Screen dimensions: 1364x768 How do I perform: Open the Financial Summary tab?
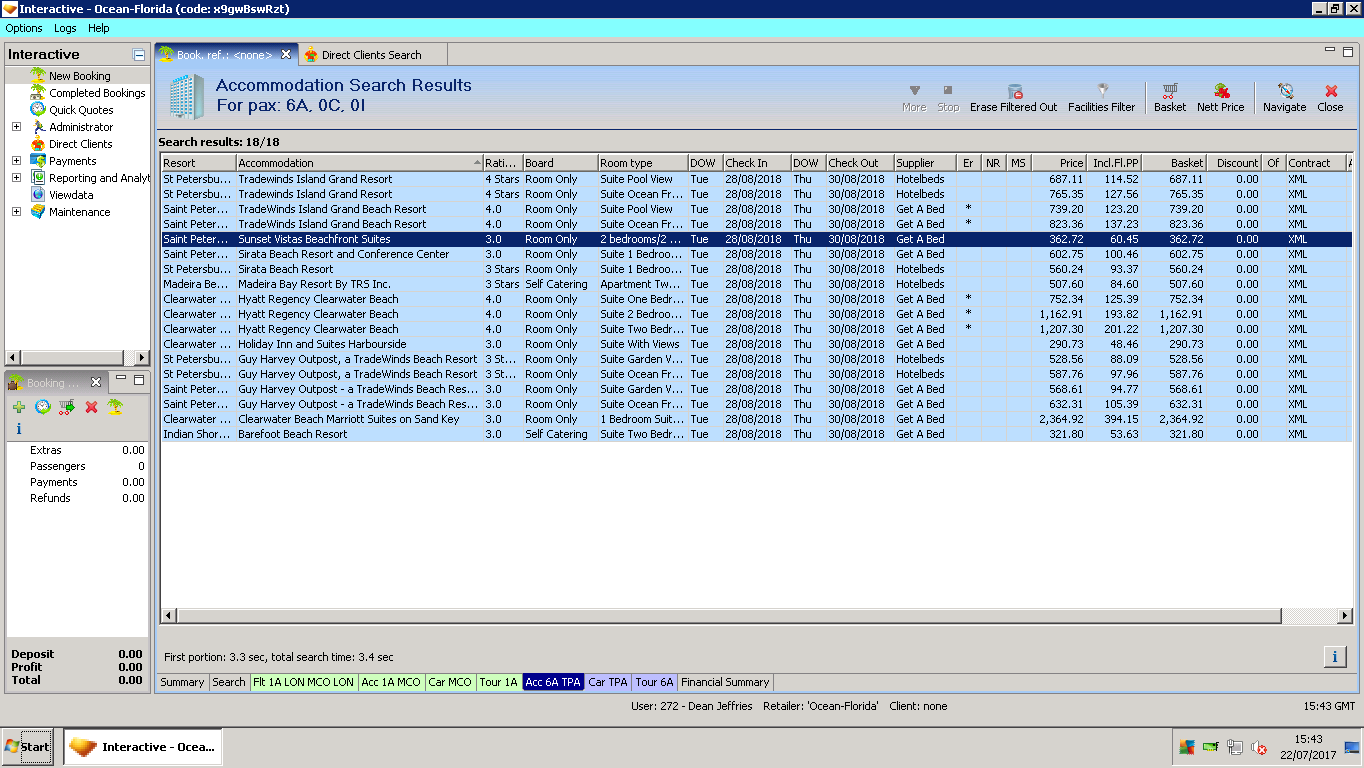725,682
